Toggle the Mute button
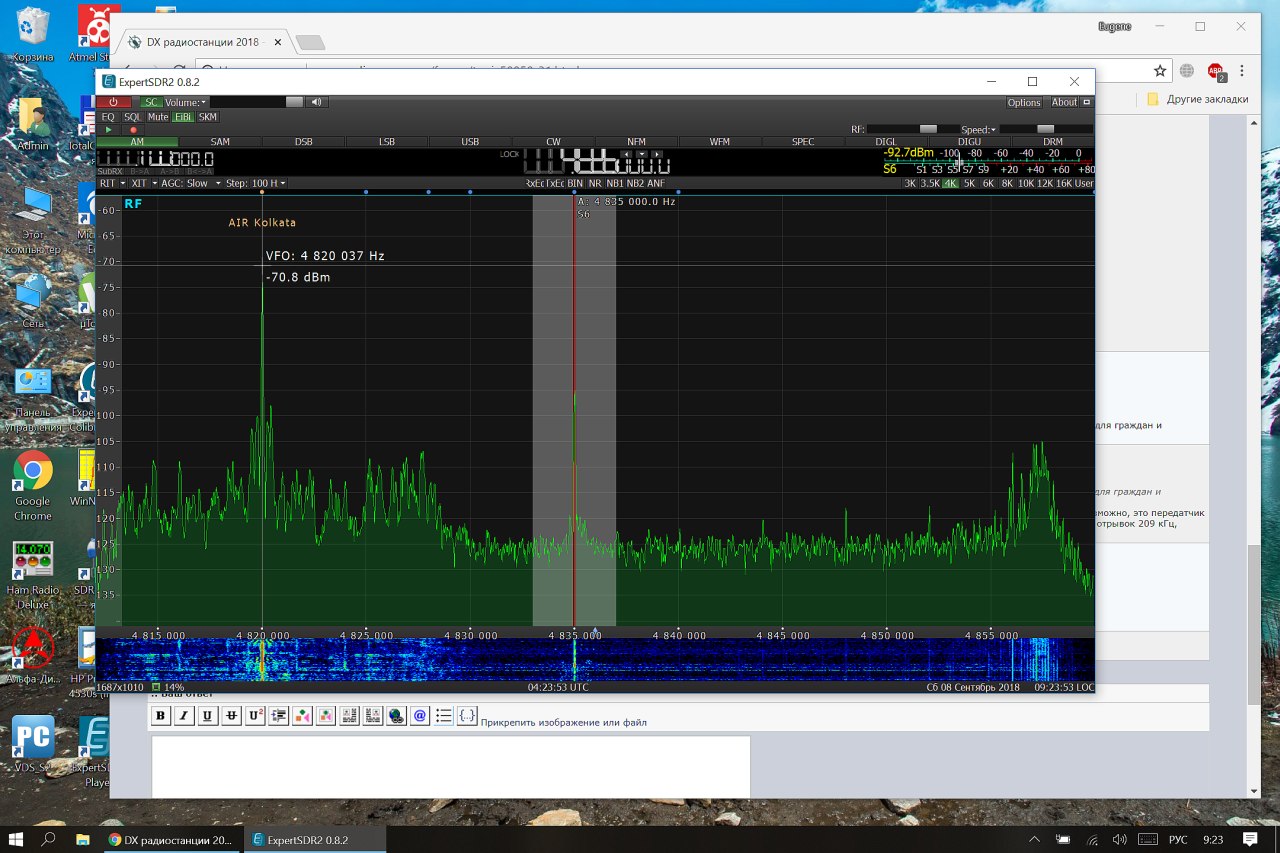Image resolution: width=1280 pixels, height=853 pixels. 158,117
